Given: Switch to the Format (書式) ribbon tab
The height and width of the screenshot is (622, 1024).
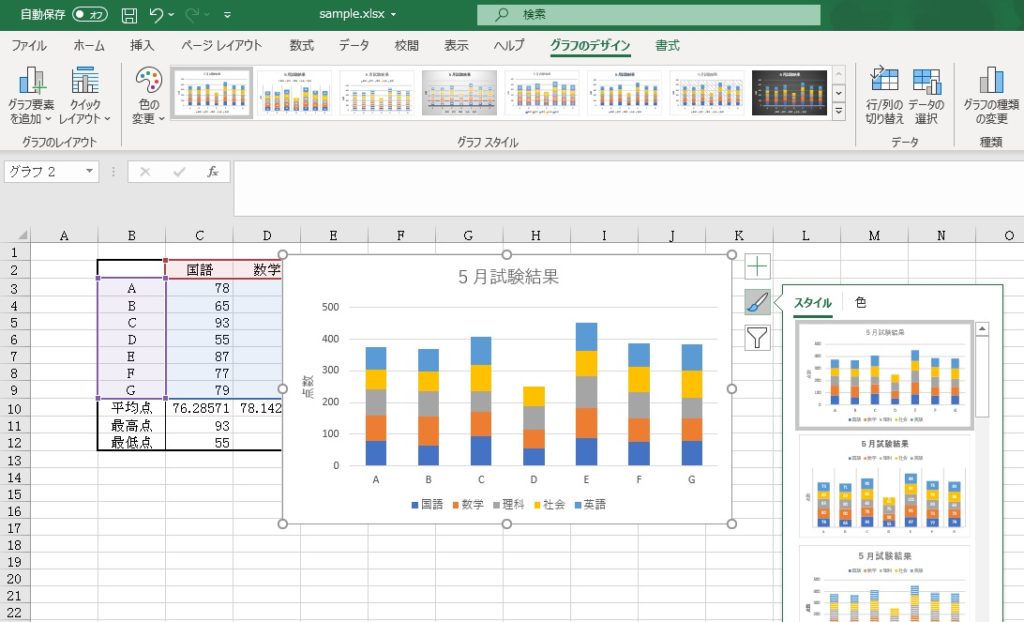Looking at the screenshot, I should (x=667, y=45).
